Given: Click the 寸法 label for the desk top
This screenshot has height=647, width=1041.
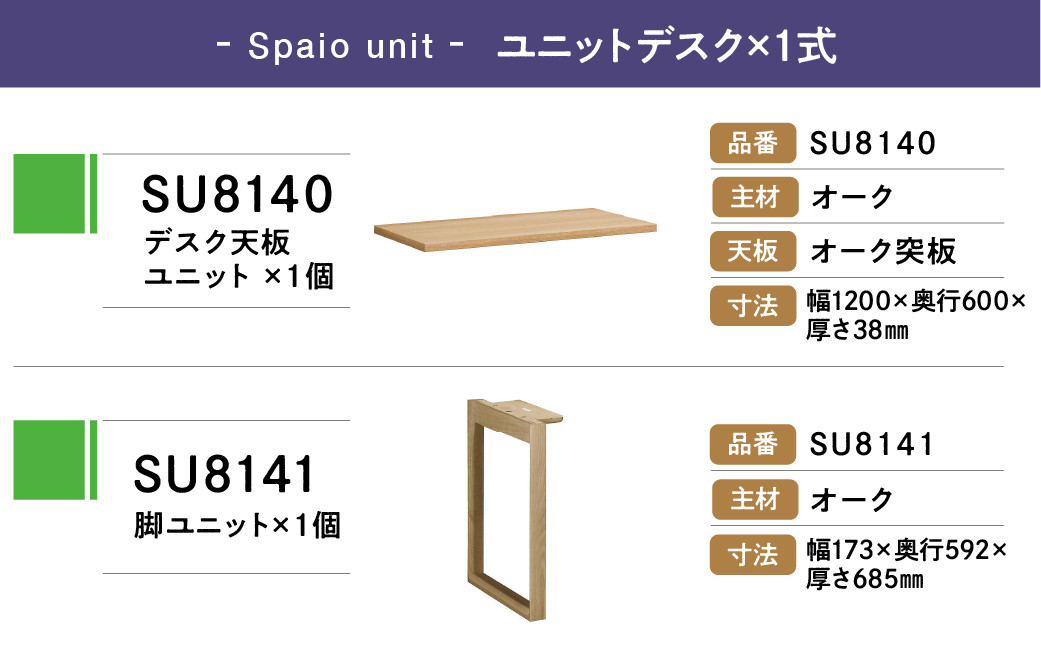Looking at the screenshot, I should (x=753, y=306).
